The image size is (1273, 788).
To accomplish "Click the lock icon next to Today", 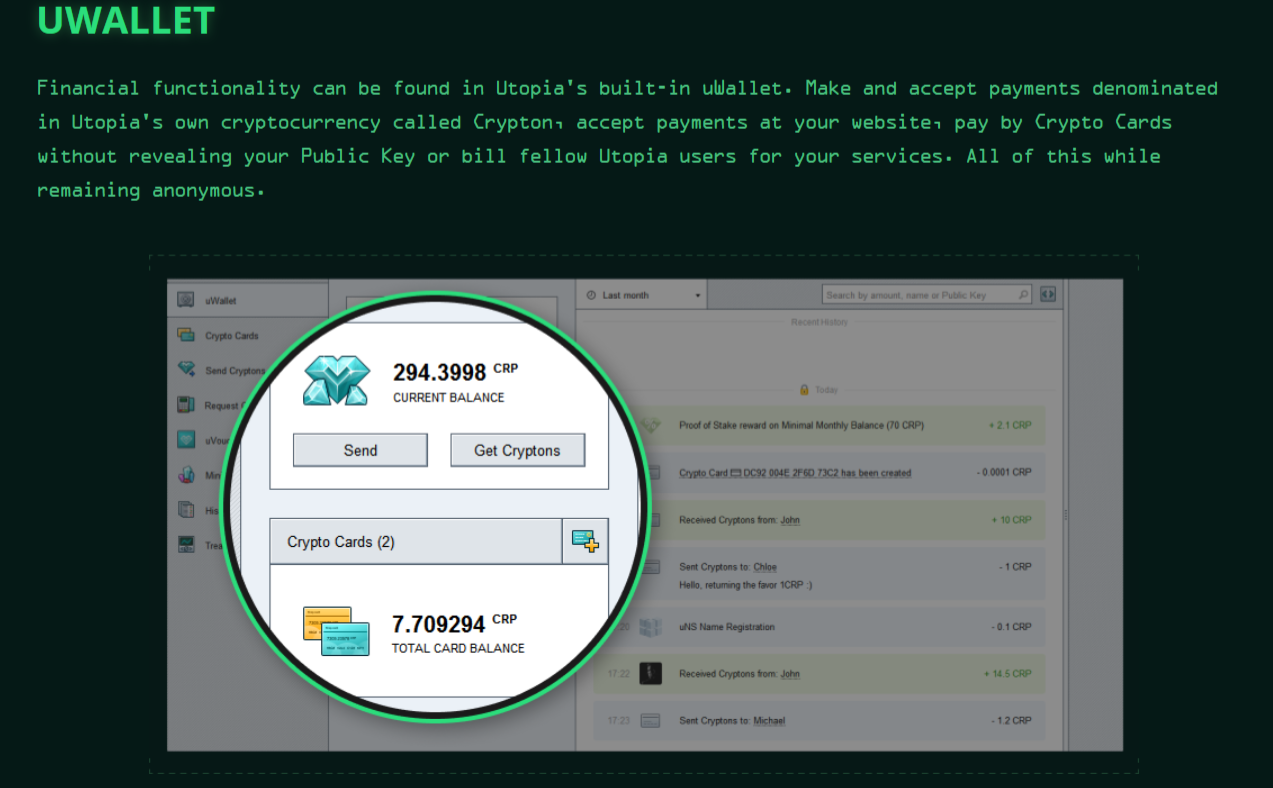I will 805,390.
